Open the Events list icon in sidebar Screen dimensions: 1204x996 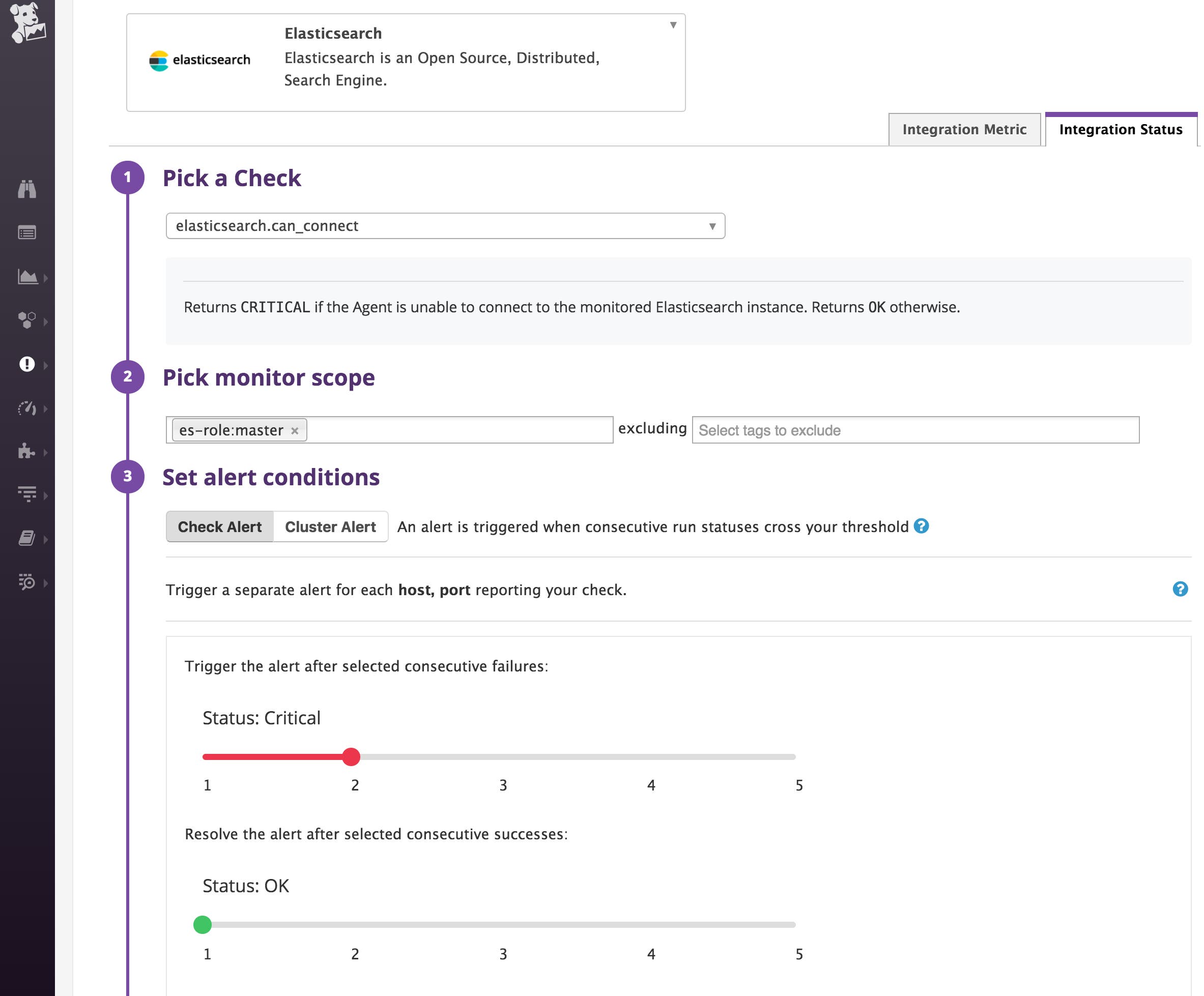pos(27,232)
